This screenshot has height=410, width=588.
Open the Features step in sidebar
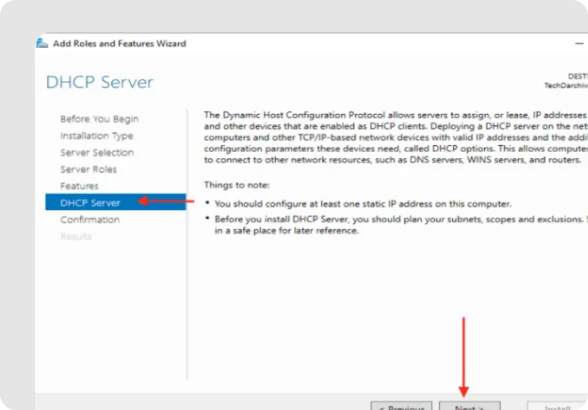79,186
